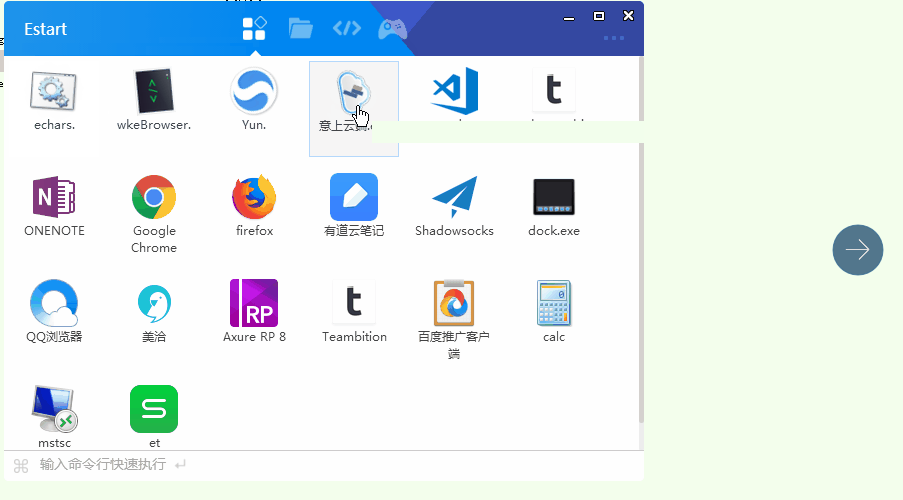The image size is (903, 500).
Task: Open wkeBrowser application
Action: pos(154,91)
